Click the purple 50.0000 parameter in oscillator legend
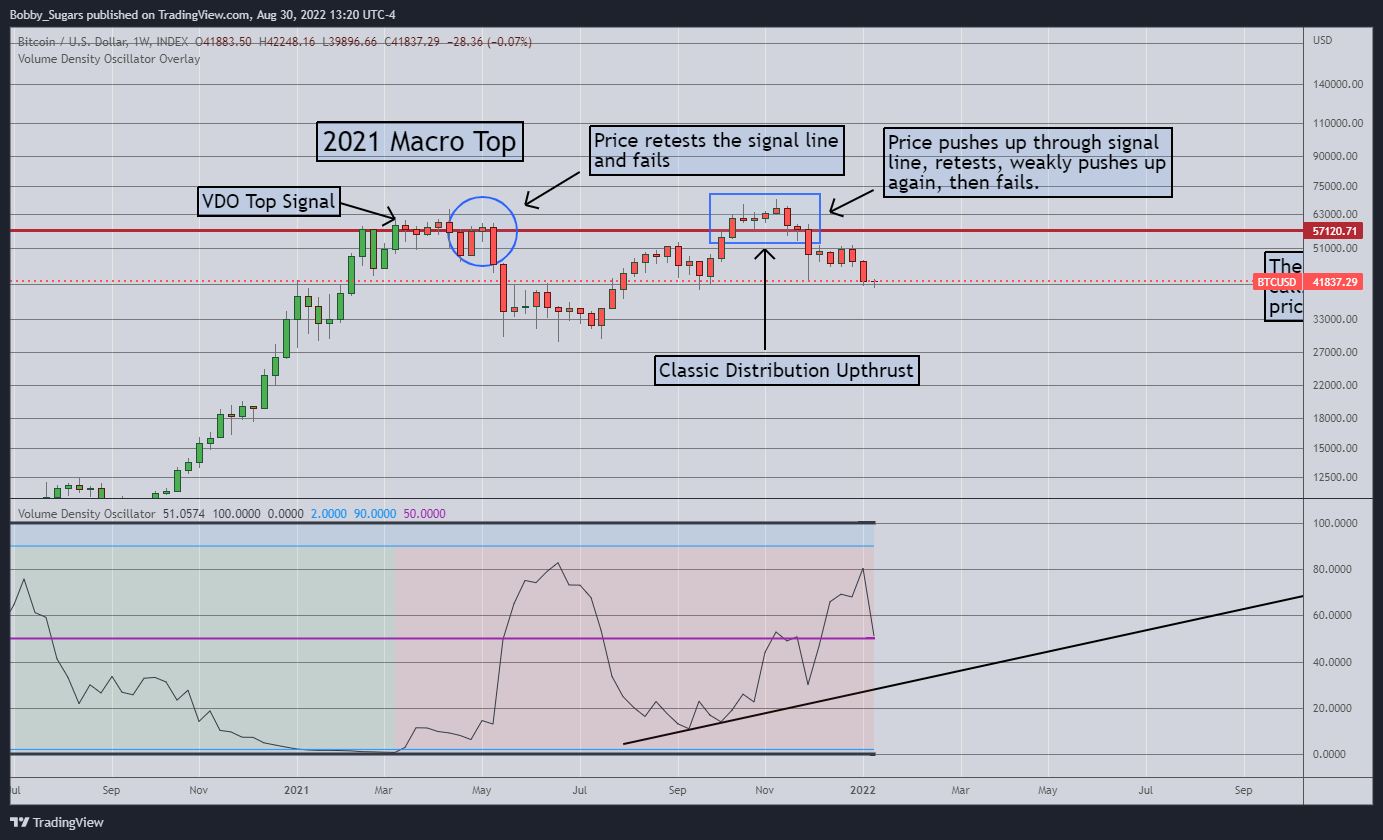 (x=425, y=513)
